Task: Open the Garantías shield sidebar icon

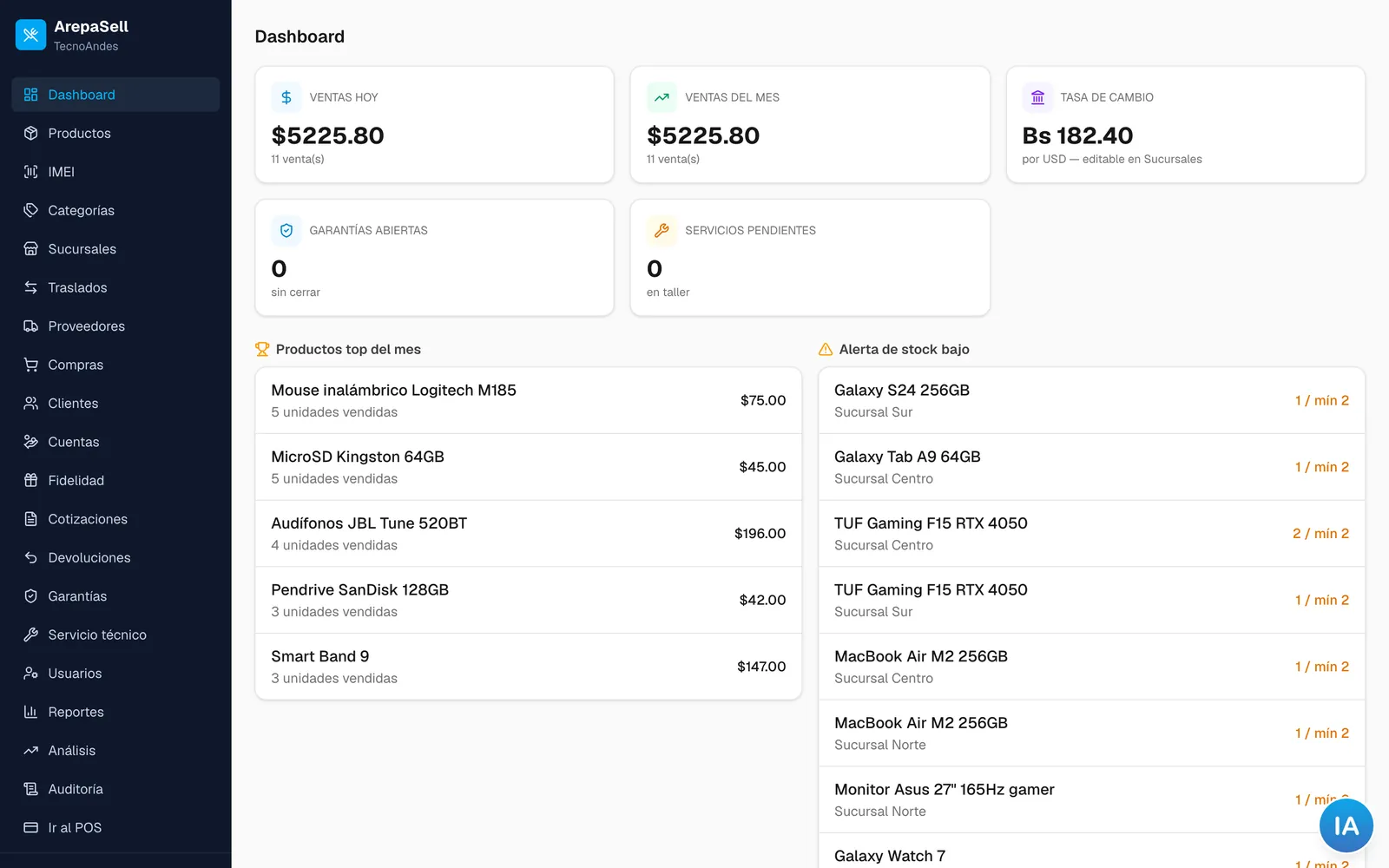Action: 31,596
